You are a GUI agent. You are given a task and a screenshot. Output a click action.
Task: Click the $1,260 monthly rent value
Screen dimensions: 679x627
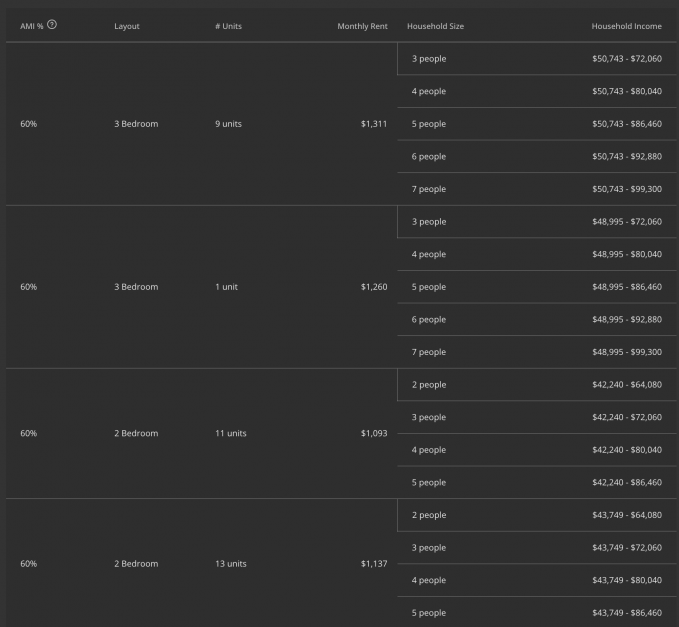pyautogui.click(x=373, y=287)
